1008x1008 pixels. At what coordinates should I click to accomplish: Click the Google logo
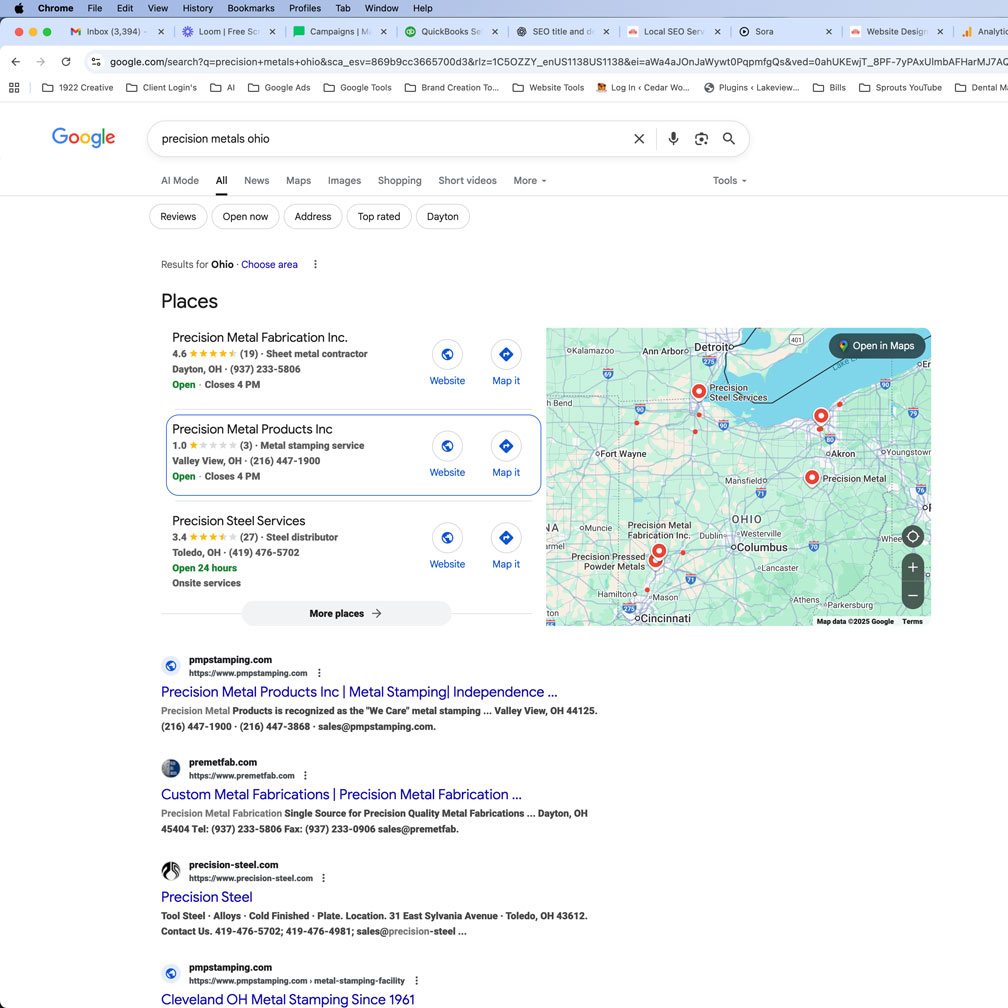84,138
